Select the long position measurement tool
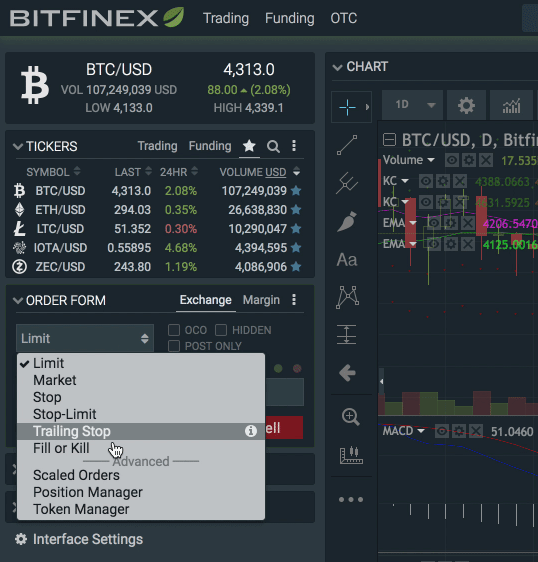The height and width of the screenshot is (562, 538). tap(347, 334)
